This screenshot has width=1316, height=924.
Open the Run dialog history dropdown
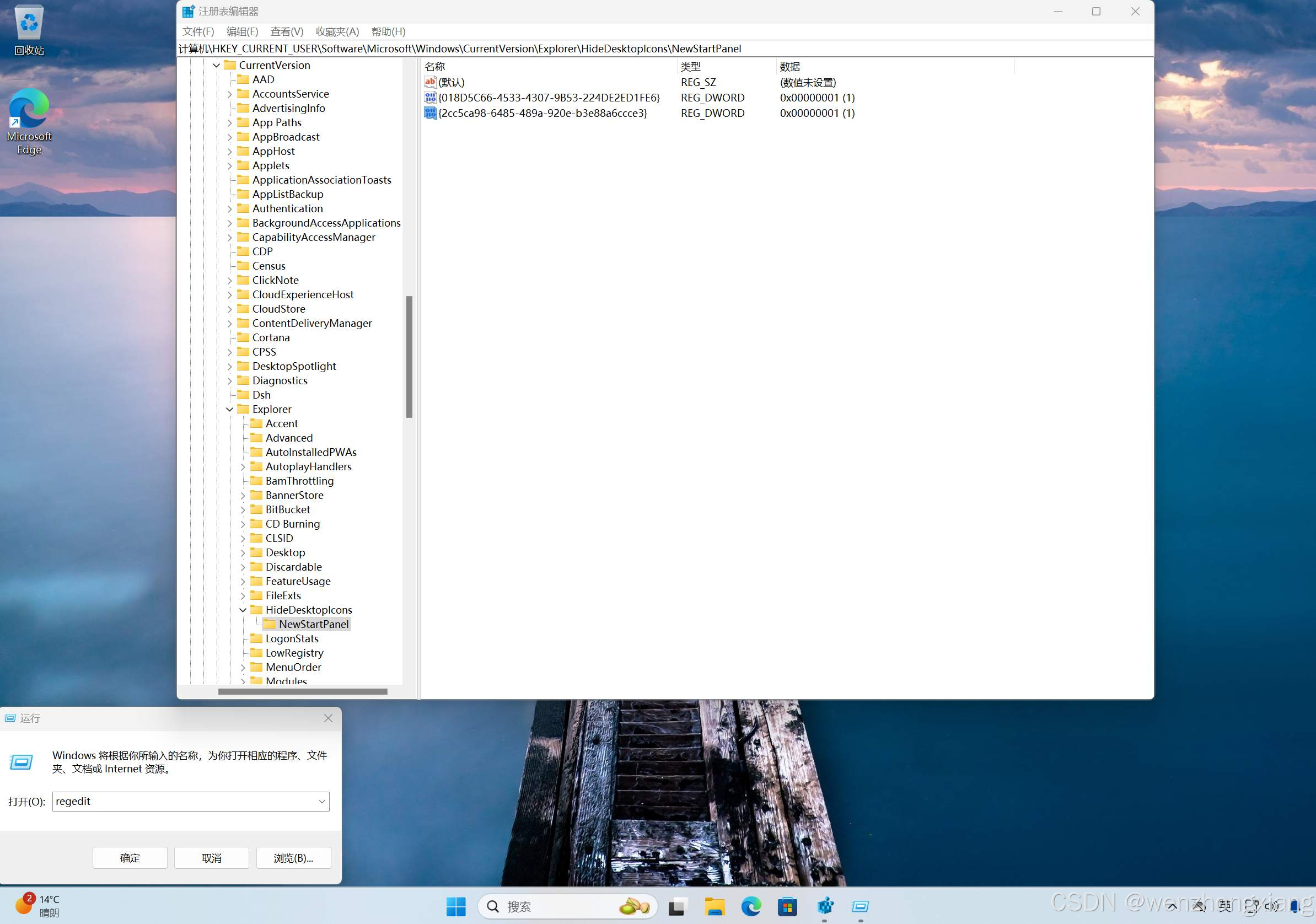[322, 802]
